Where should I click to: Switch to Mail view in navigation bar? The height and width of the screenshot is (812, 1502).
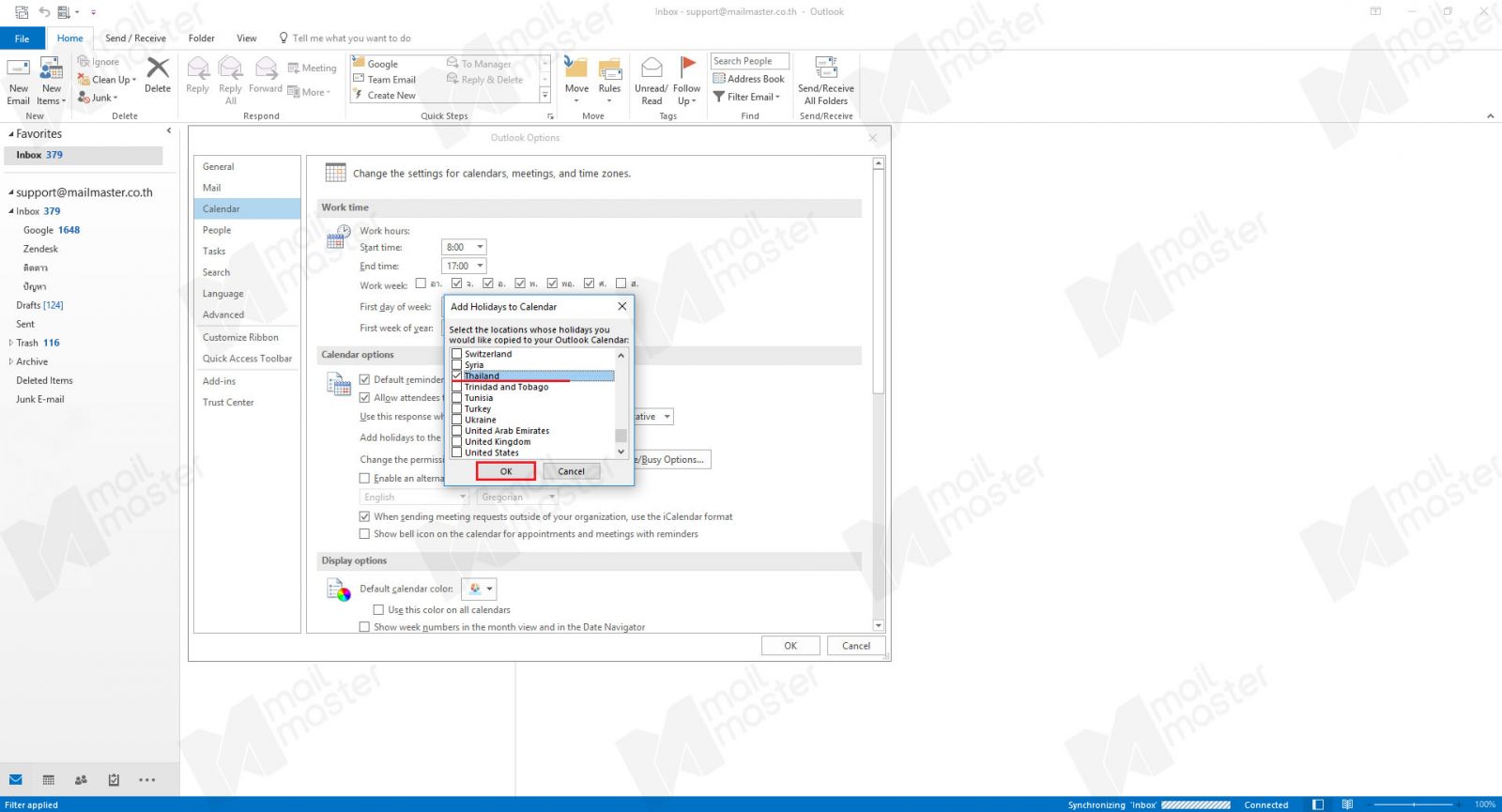[16, 779]
